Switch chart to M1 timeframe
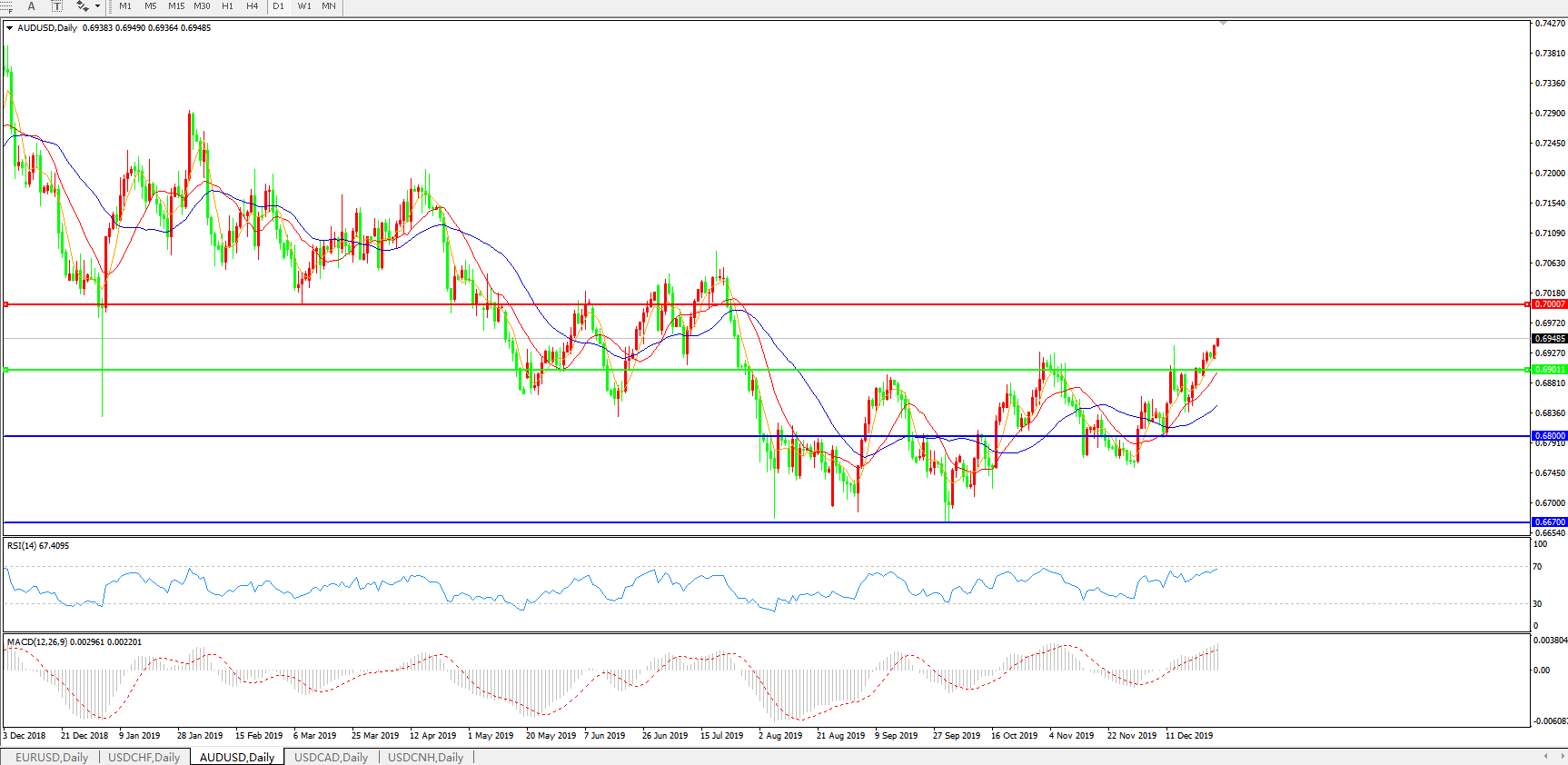Image resolution: width=1568 pixels, height=765 pixels. pos(125,6)
